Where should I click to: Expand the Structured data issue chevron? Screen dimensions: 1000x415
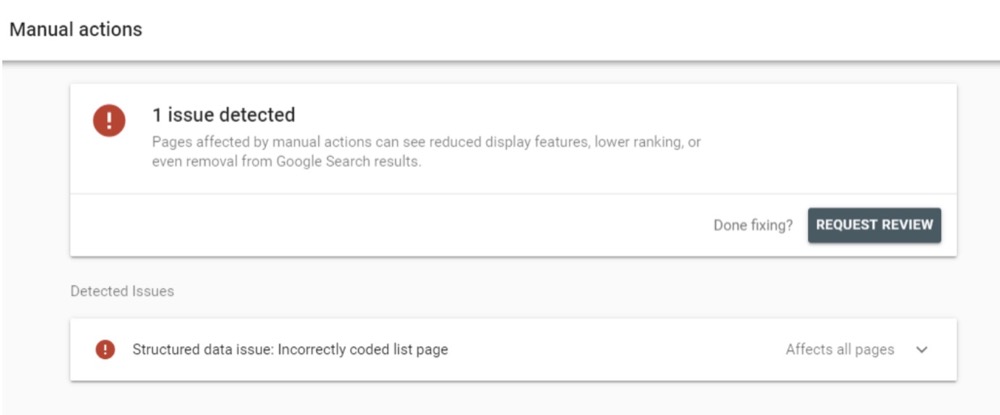pyautogui.click(x=922, y=350)
